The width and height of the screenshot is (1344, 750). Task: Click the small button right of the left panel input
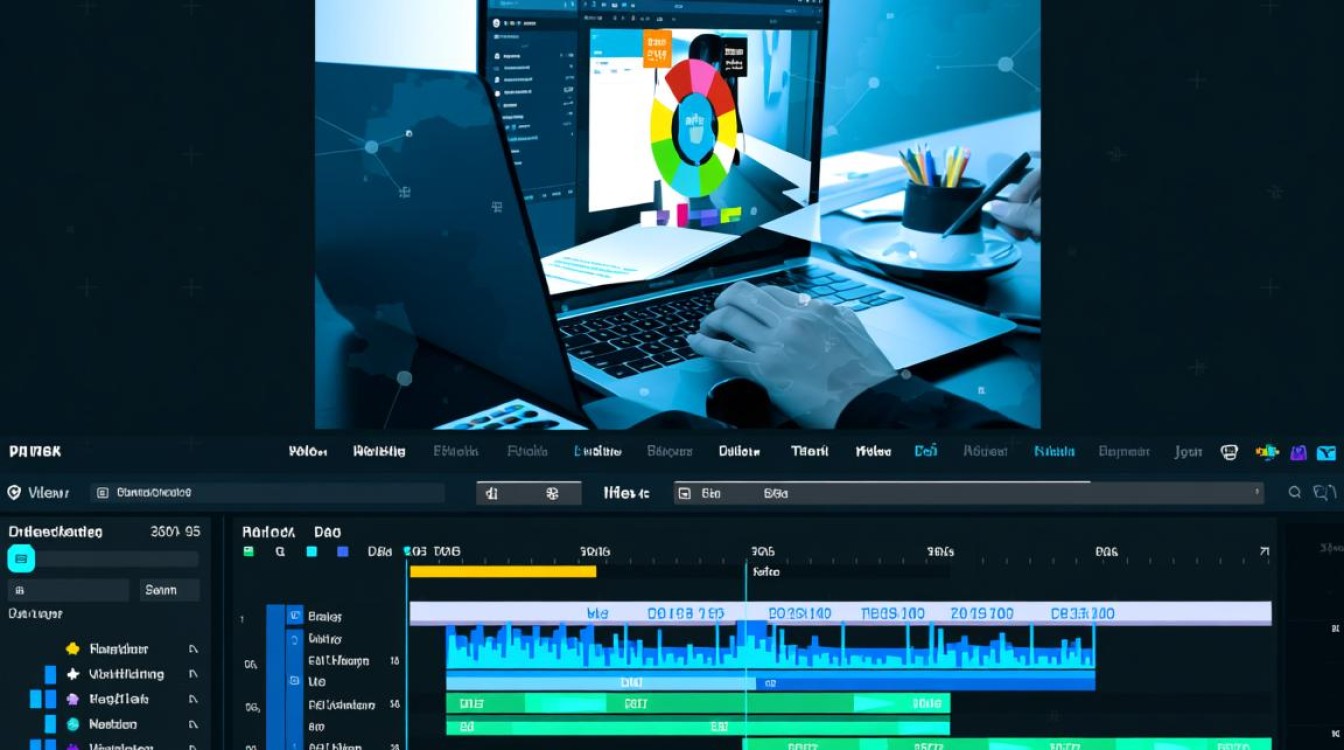click(169, 590)
